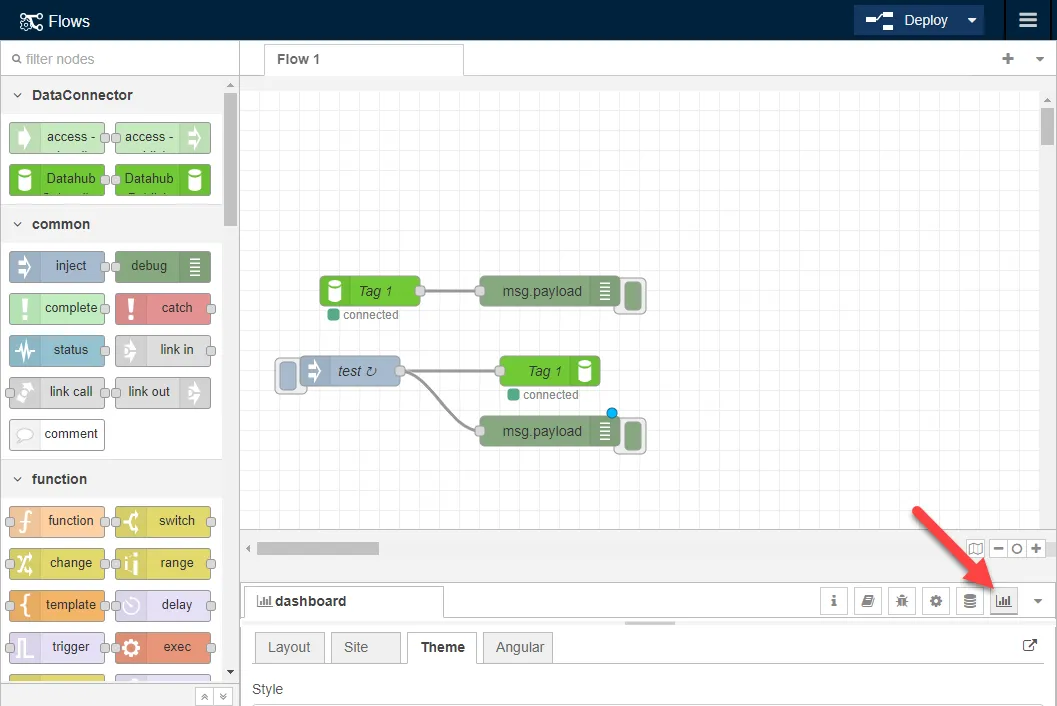Open the main hamburger menu
The image size is (1057, 706).
tap(1028, 20)
